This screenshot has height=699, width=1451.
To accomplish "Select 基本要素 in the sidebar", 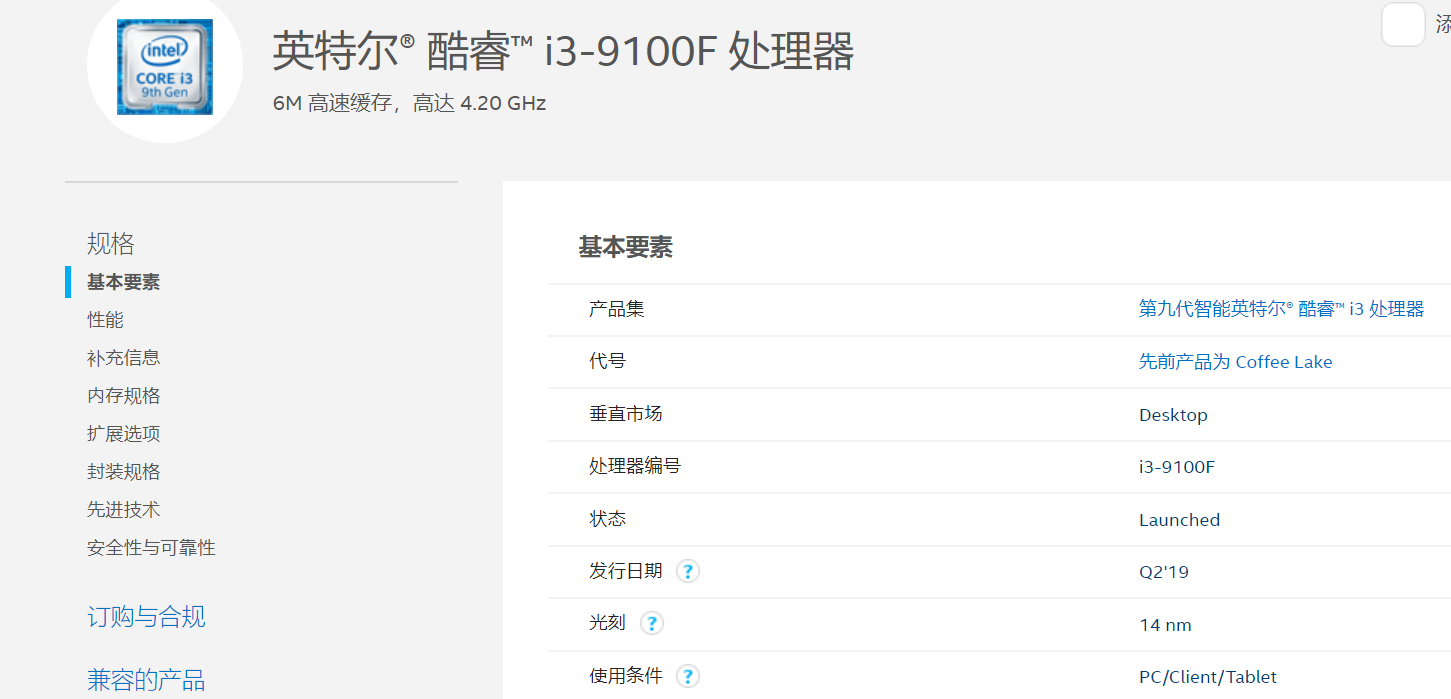I will (x=123, y=282).
